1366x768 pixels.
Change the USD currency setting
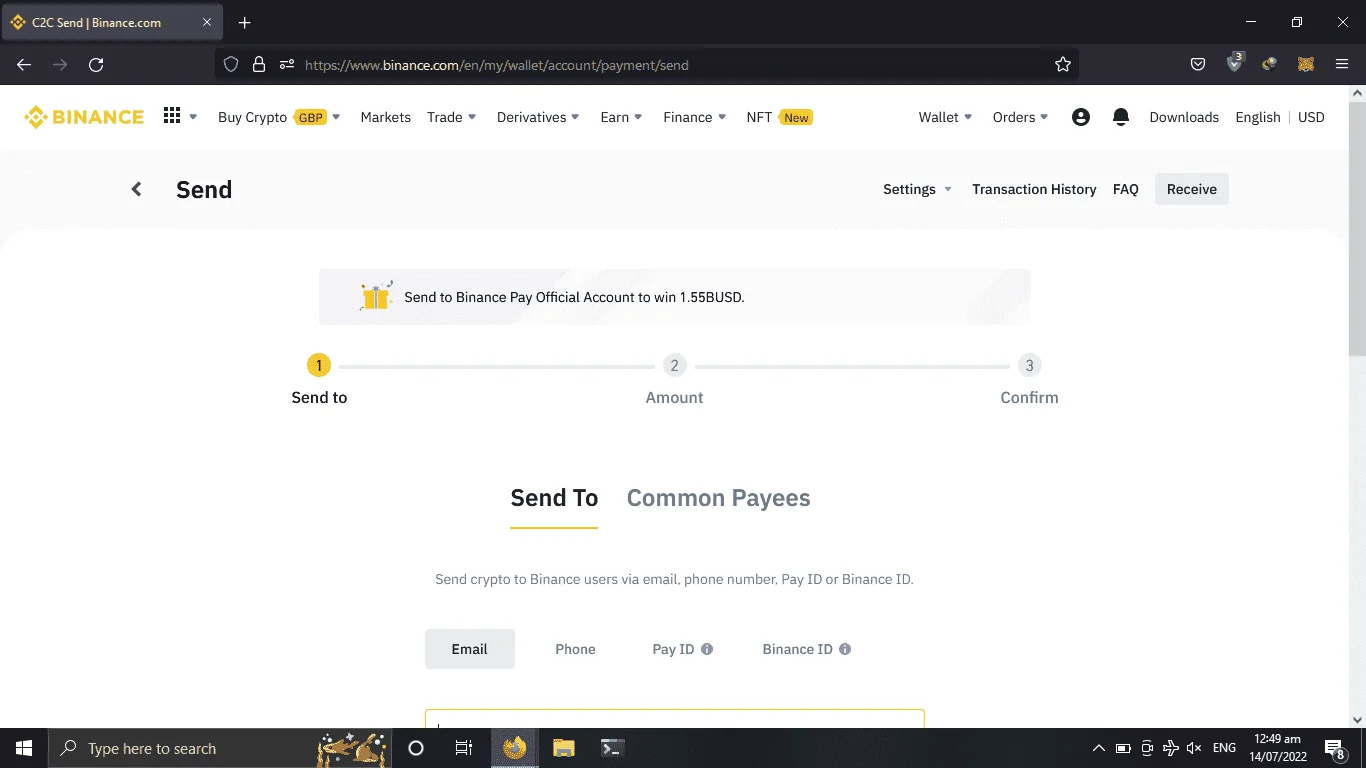point(1311,117)
